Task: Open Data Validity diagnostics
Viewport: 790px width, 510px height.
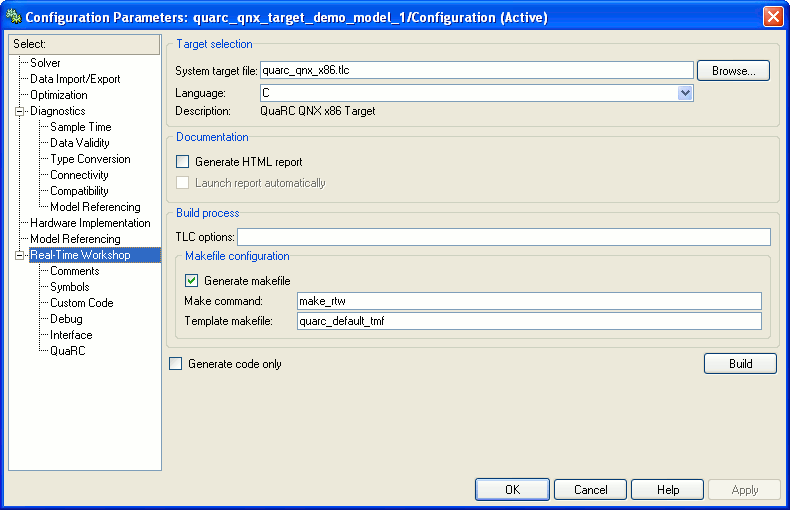Action: [80, 143]
